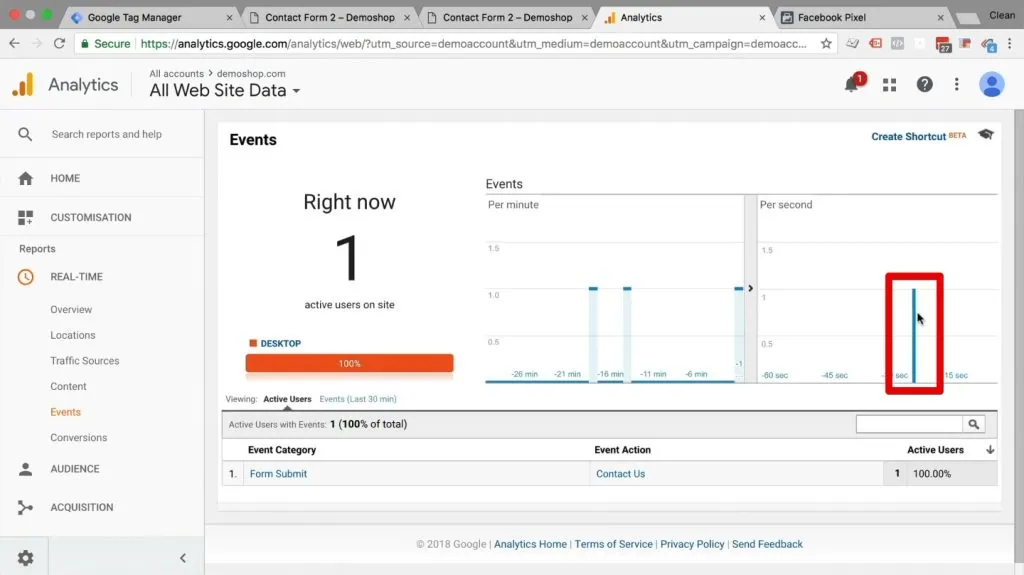Click the Create Shortcut link
Image resolution: width=1024 pixels, height=575 pixels.
tap(908, 137)
